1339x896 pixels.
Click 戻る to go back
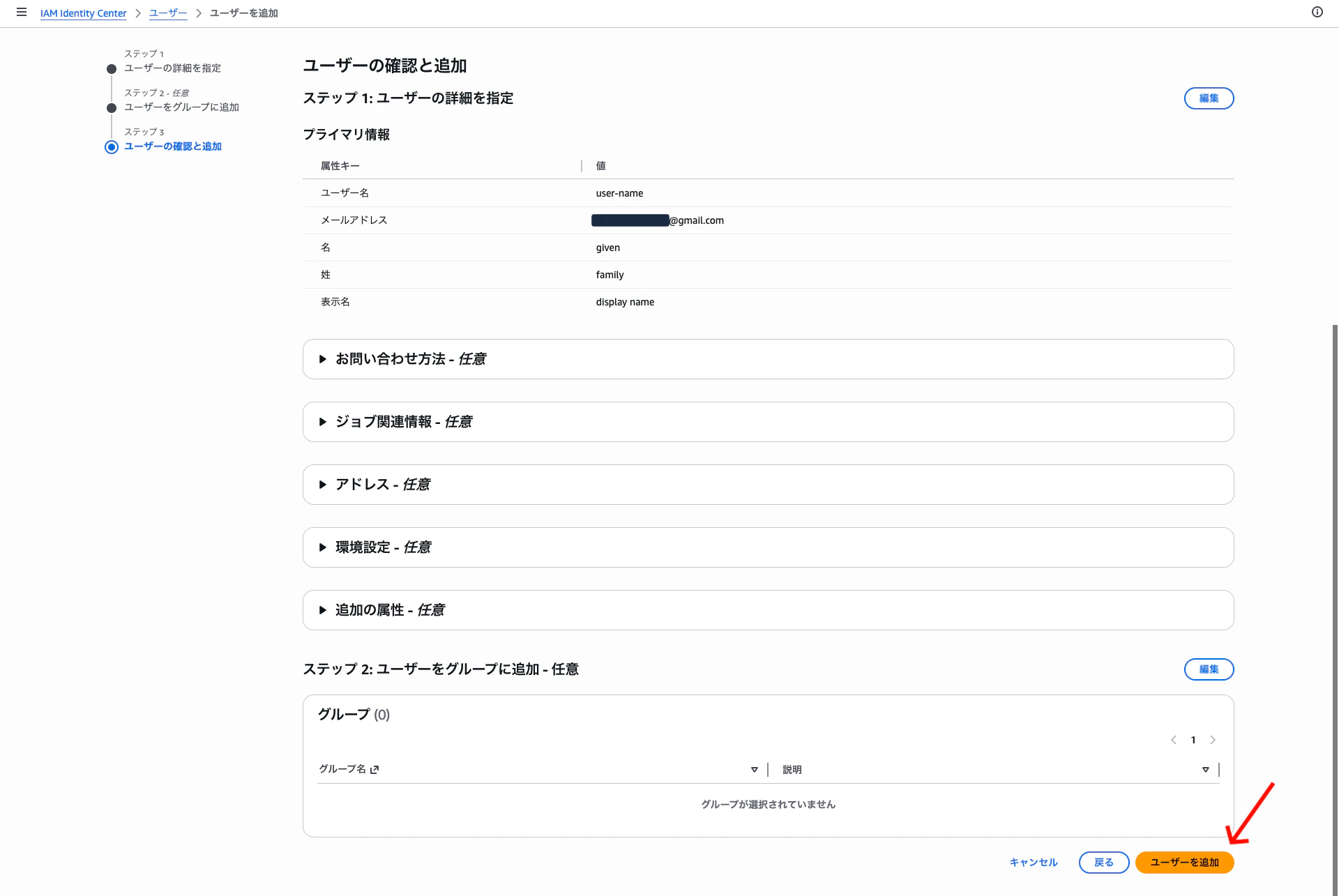[1103, 863]
